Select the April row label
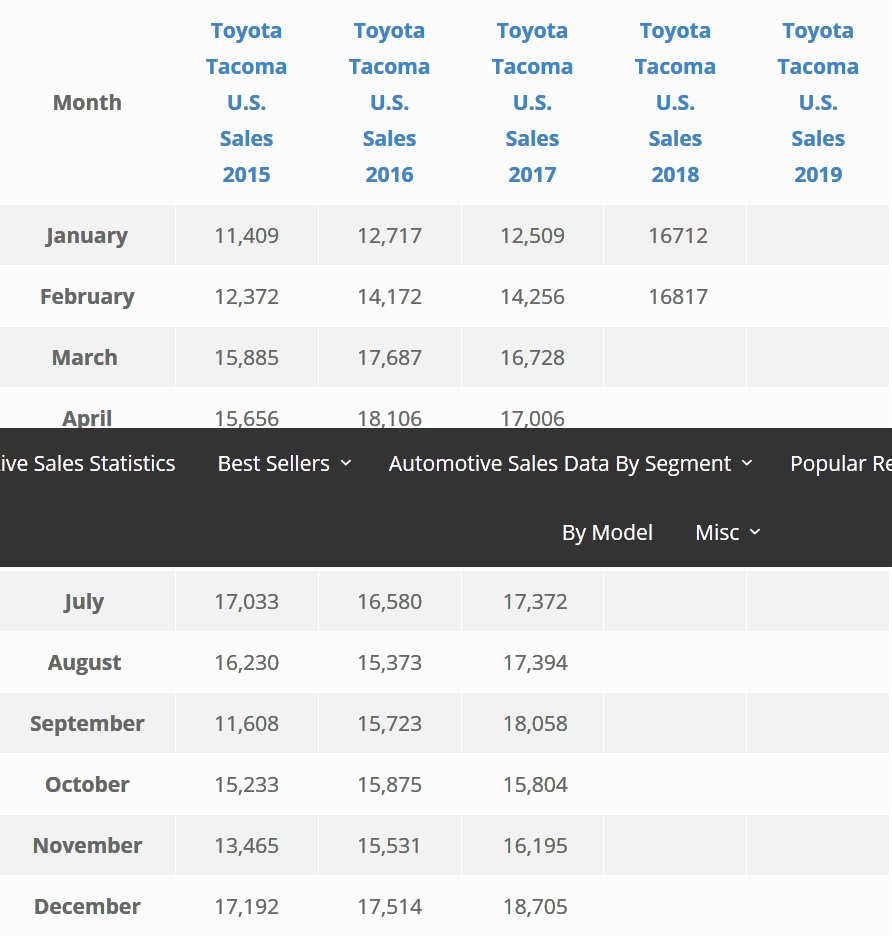This screenshot has height=938, width=892. coord(87,418)
